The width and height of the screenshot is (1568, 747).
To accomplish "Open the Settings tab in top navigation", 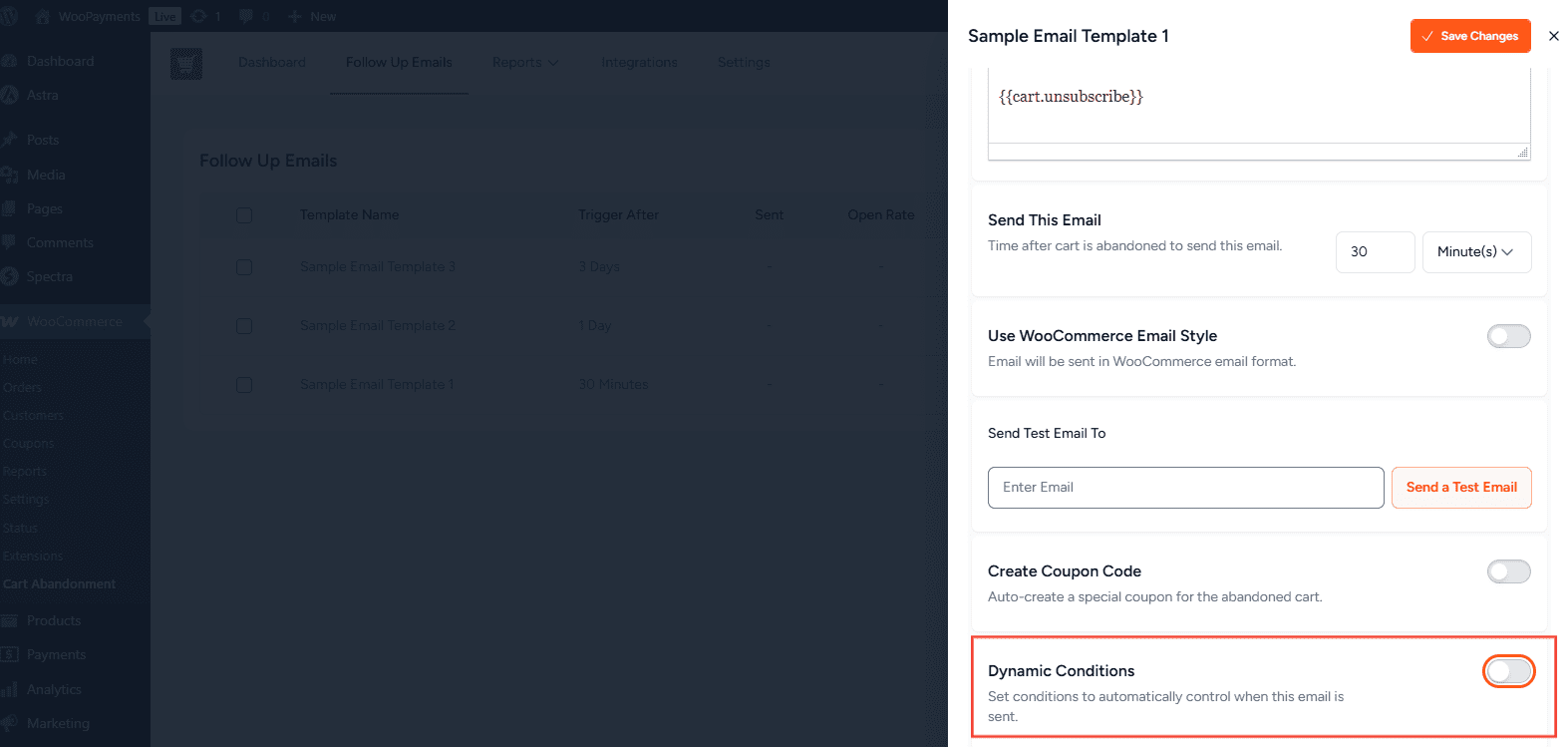I will [744, 63].
